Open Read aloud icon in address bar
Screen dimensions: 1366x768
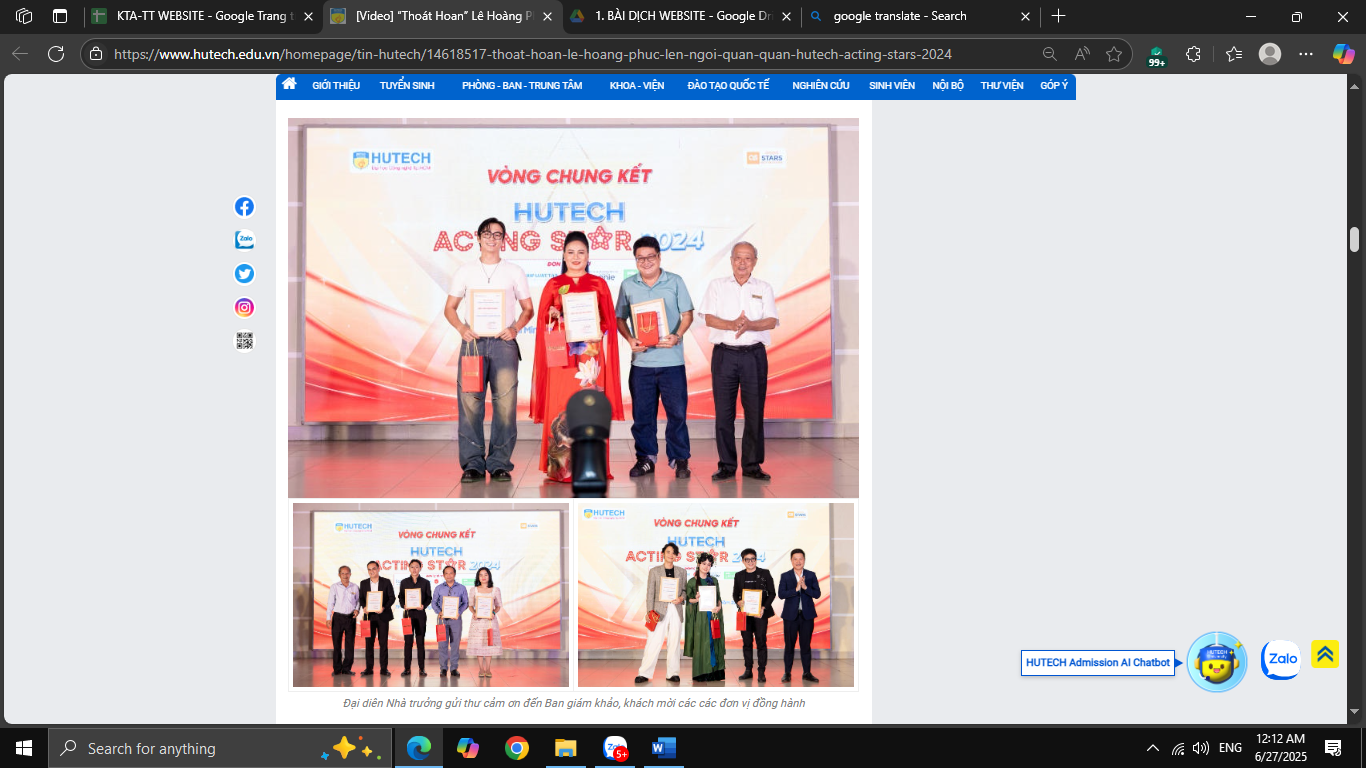(1082, 54)
